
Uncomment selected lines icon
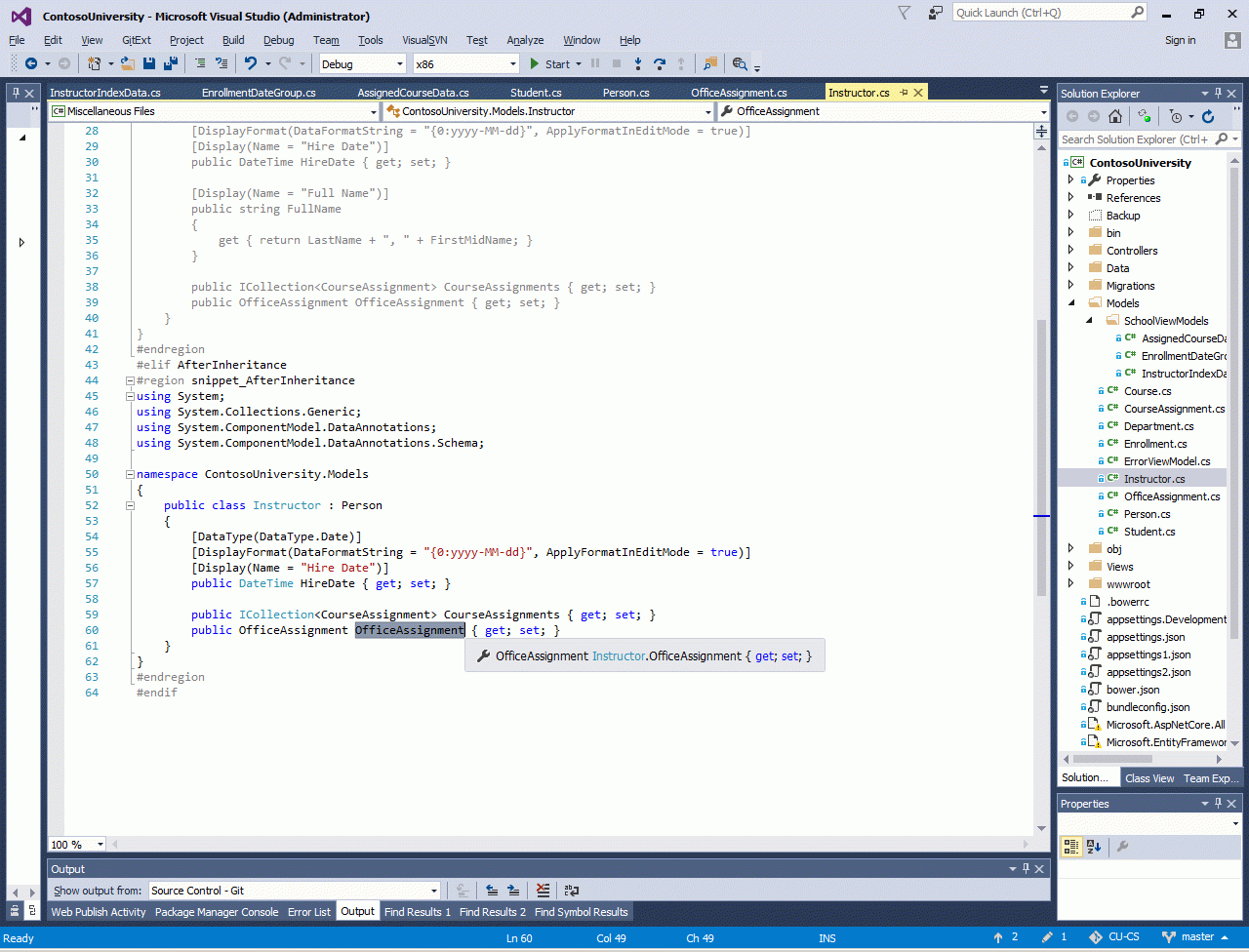point(222,63)
